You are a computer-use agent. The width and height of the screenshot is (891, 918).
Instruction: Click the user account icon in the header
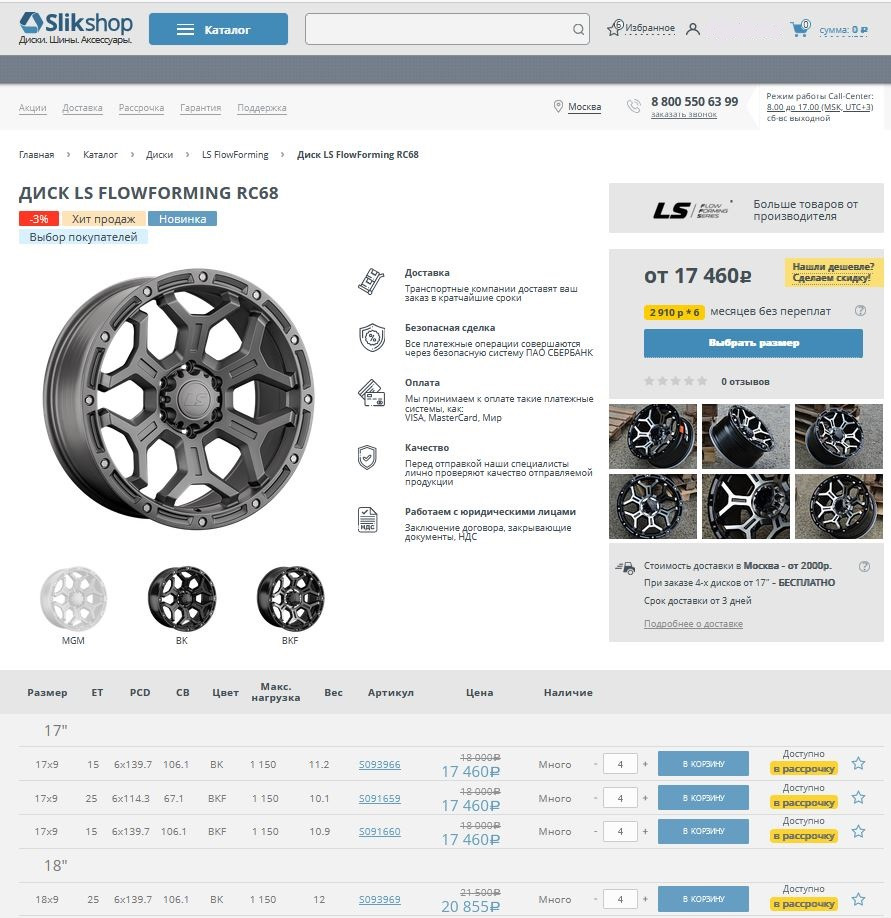point(692,29)
